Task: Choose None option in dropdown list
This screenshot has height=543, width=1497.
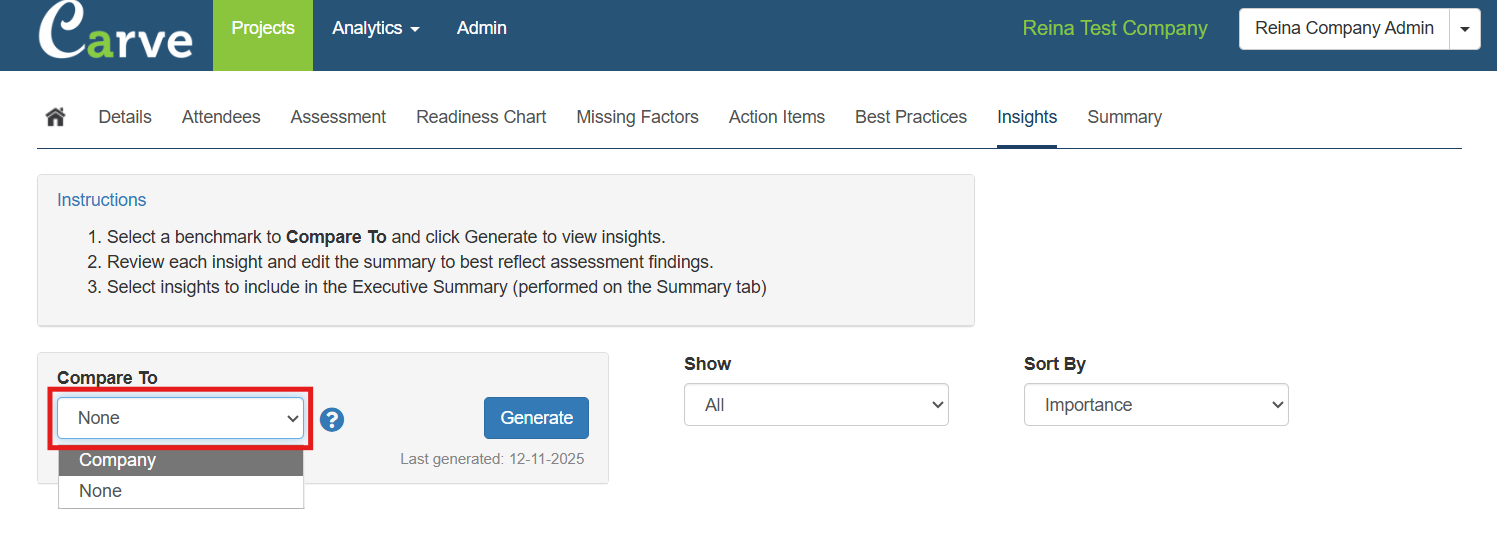Action: tap(181, 491)
